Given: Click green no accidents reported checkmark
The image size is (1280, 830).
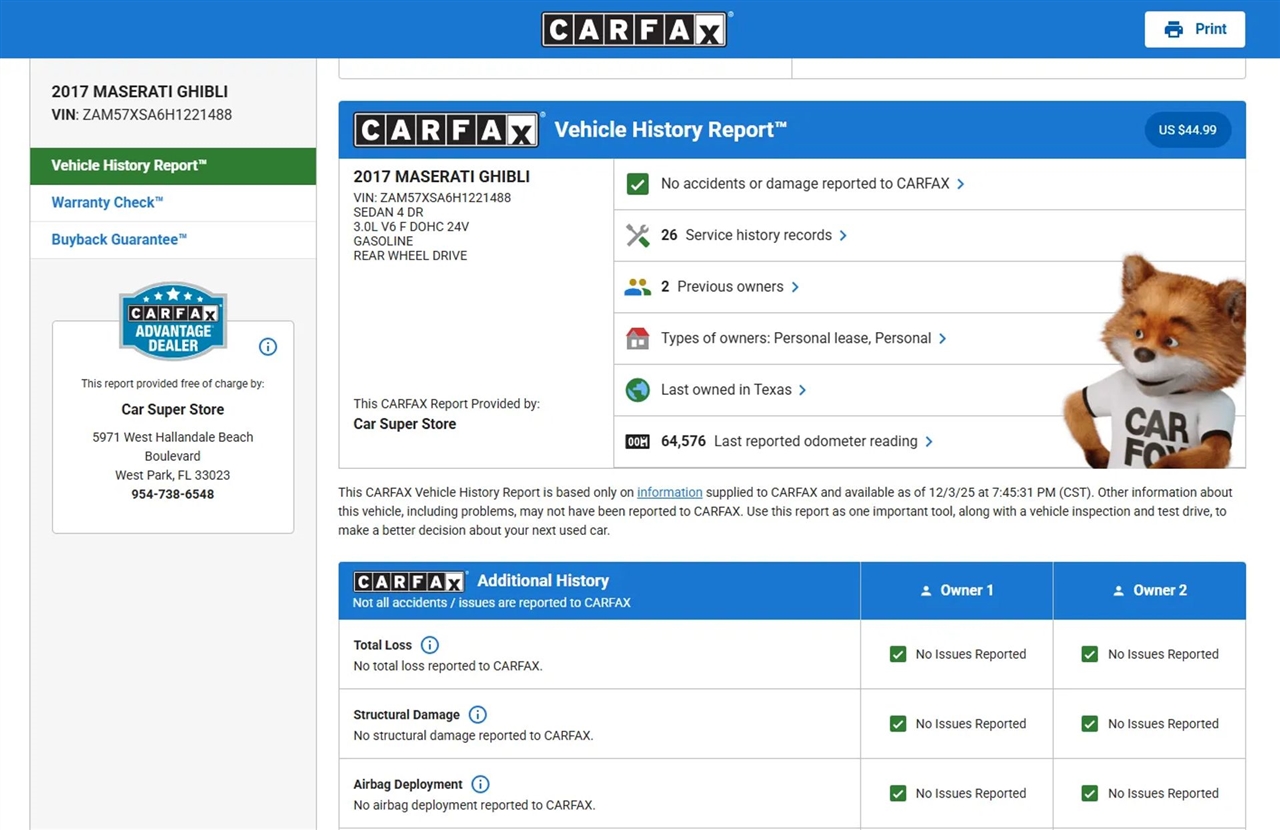Looking at the screenshot, I should (637, 184).
